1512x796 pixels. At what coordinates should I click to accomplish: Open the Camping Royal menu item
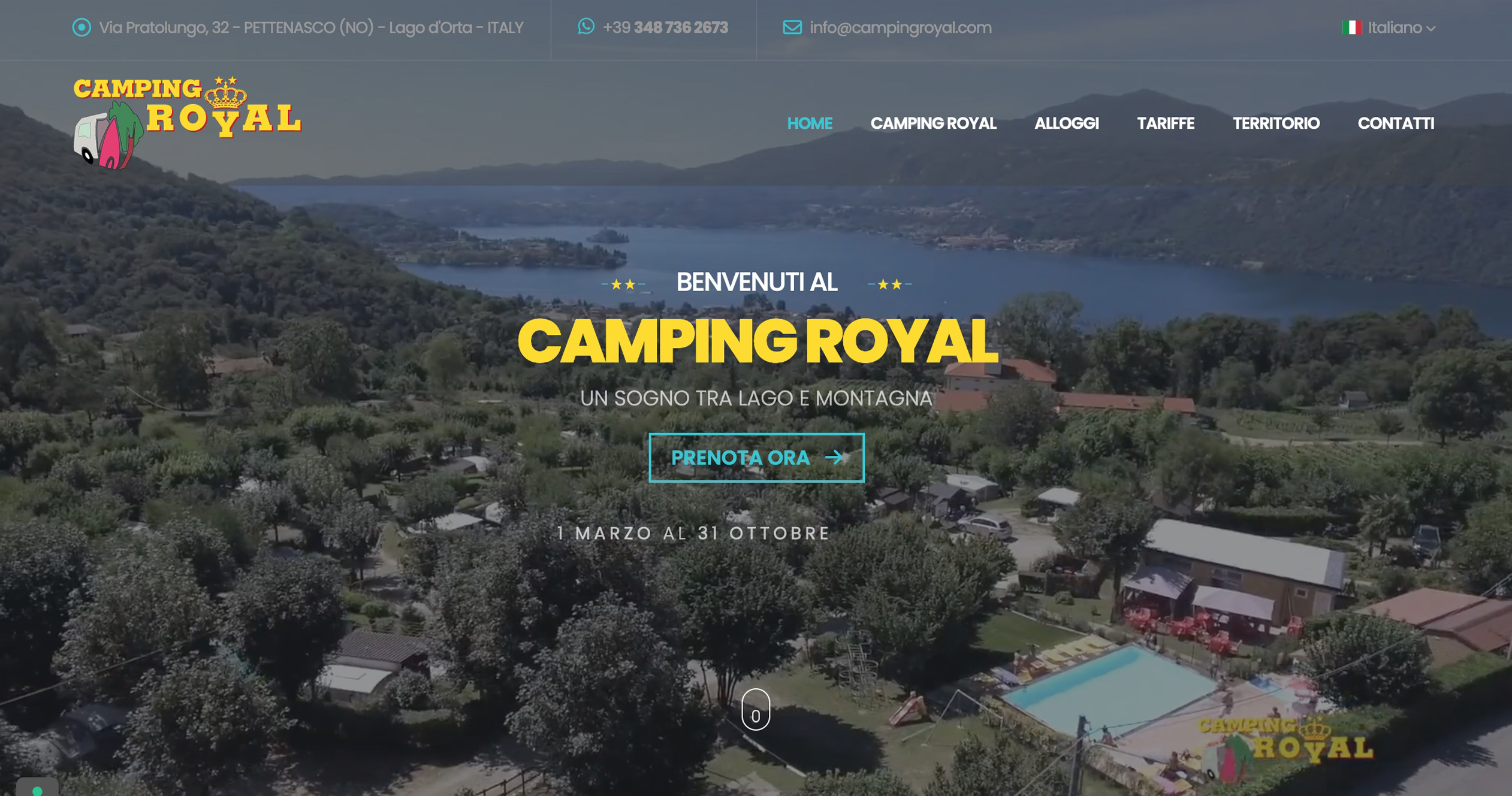(x=933, y=123)
